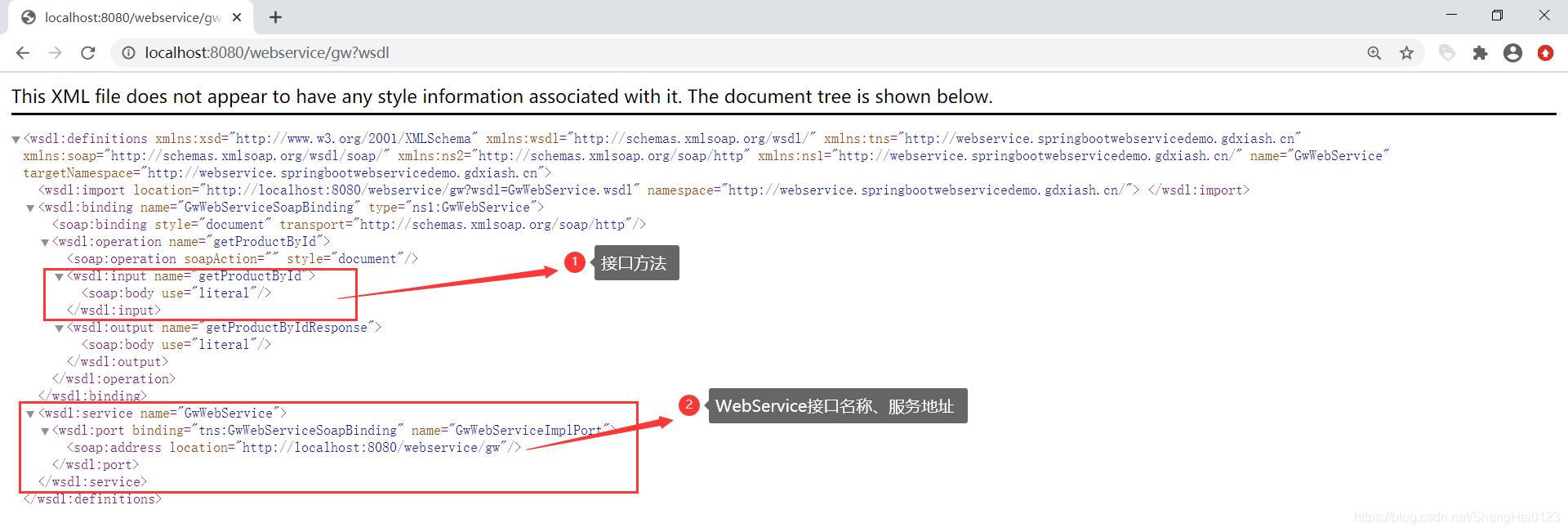The width and height of the screenshot is (1568, 532).
Task: Click the xmlns:soap namespace declaration line
Action: (x=706, y=156)
